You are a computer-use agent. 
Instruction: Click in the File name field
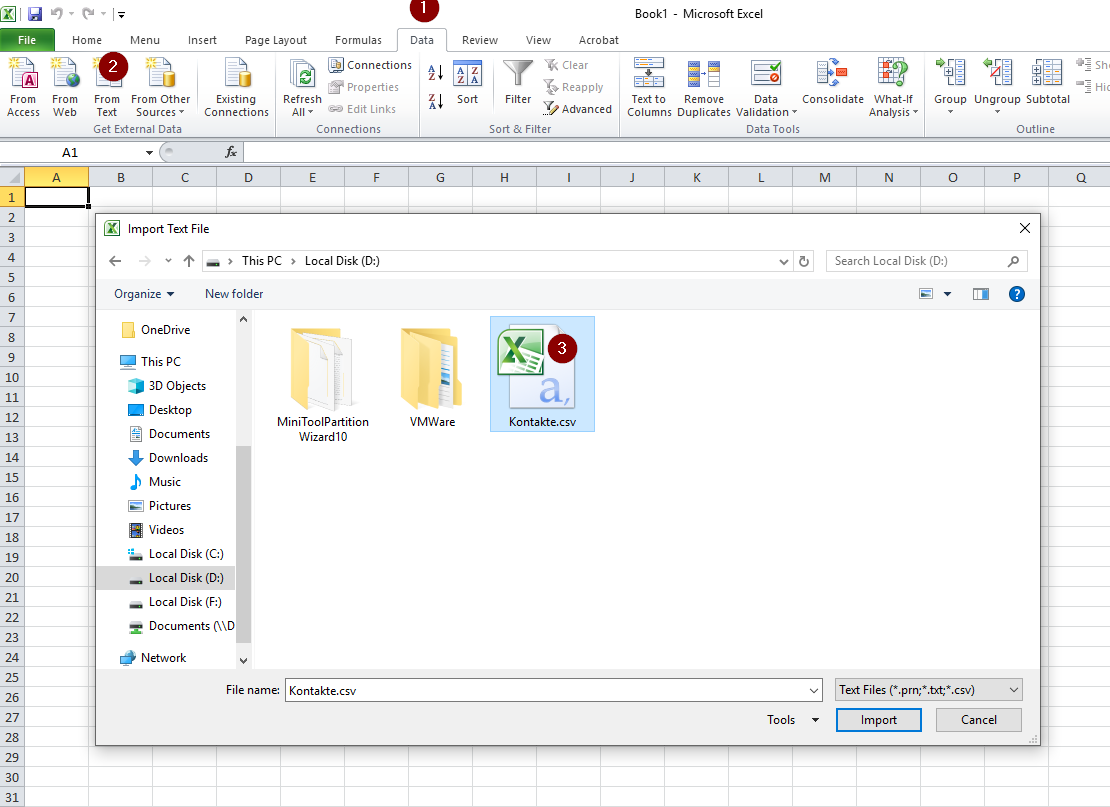[545, 690]
